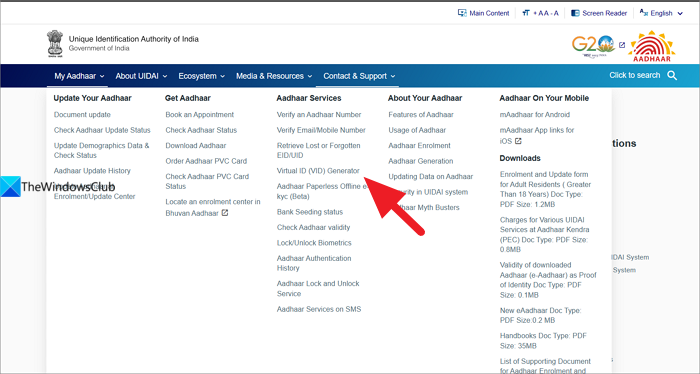Click the Downloads heading
Screen dimensions: 700x374
click(x=520, y=158)
